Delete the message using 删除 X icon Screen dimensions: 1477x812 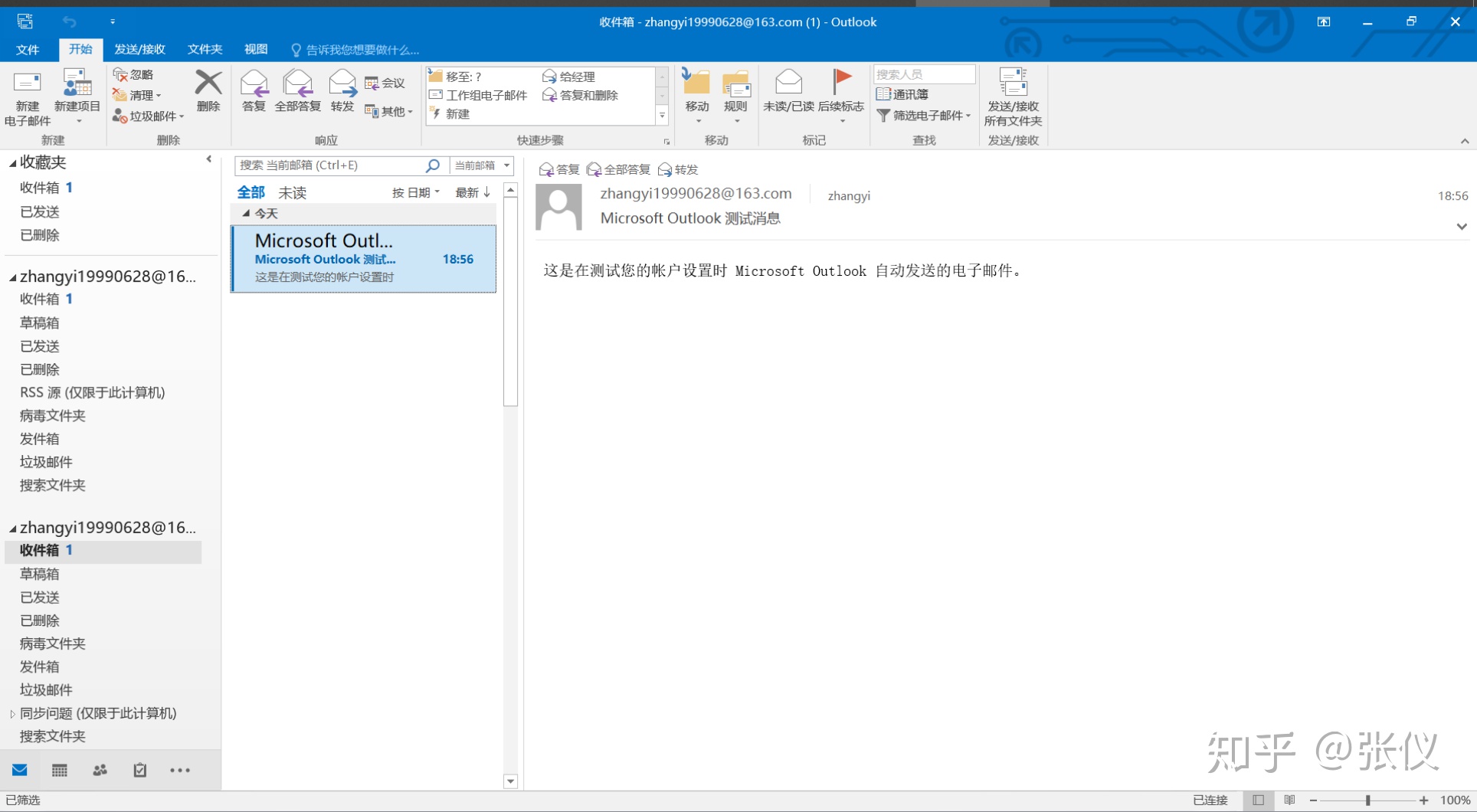click(208, 91)
